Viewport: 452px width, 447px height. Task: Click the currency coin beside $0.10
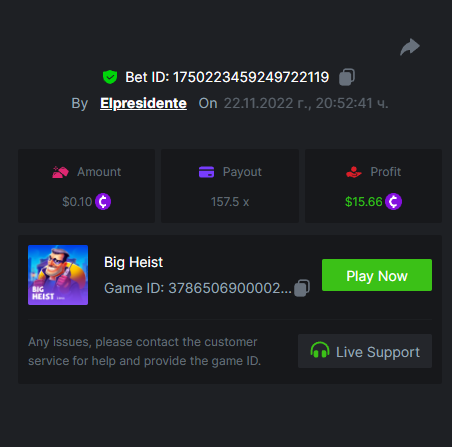103,202
